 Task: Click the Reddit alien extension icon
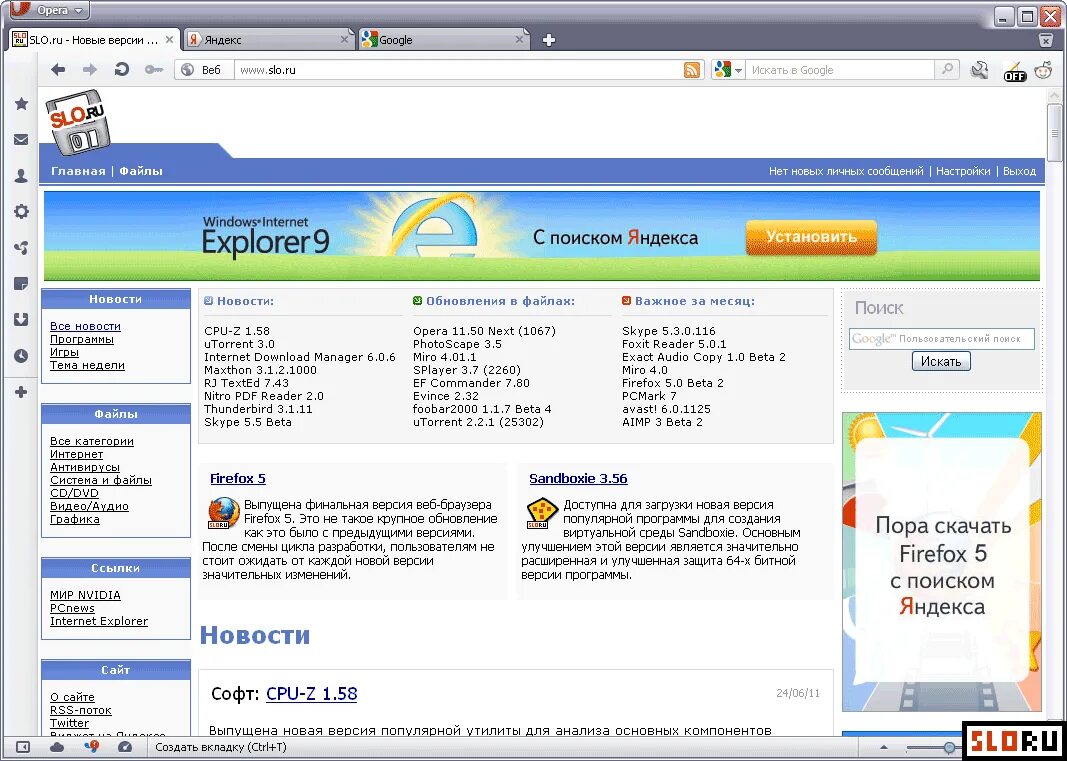pyautogui.click(x=1043, y=69)
